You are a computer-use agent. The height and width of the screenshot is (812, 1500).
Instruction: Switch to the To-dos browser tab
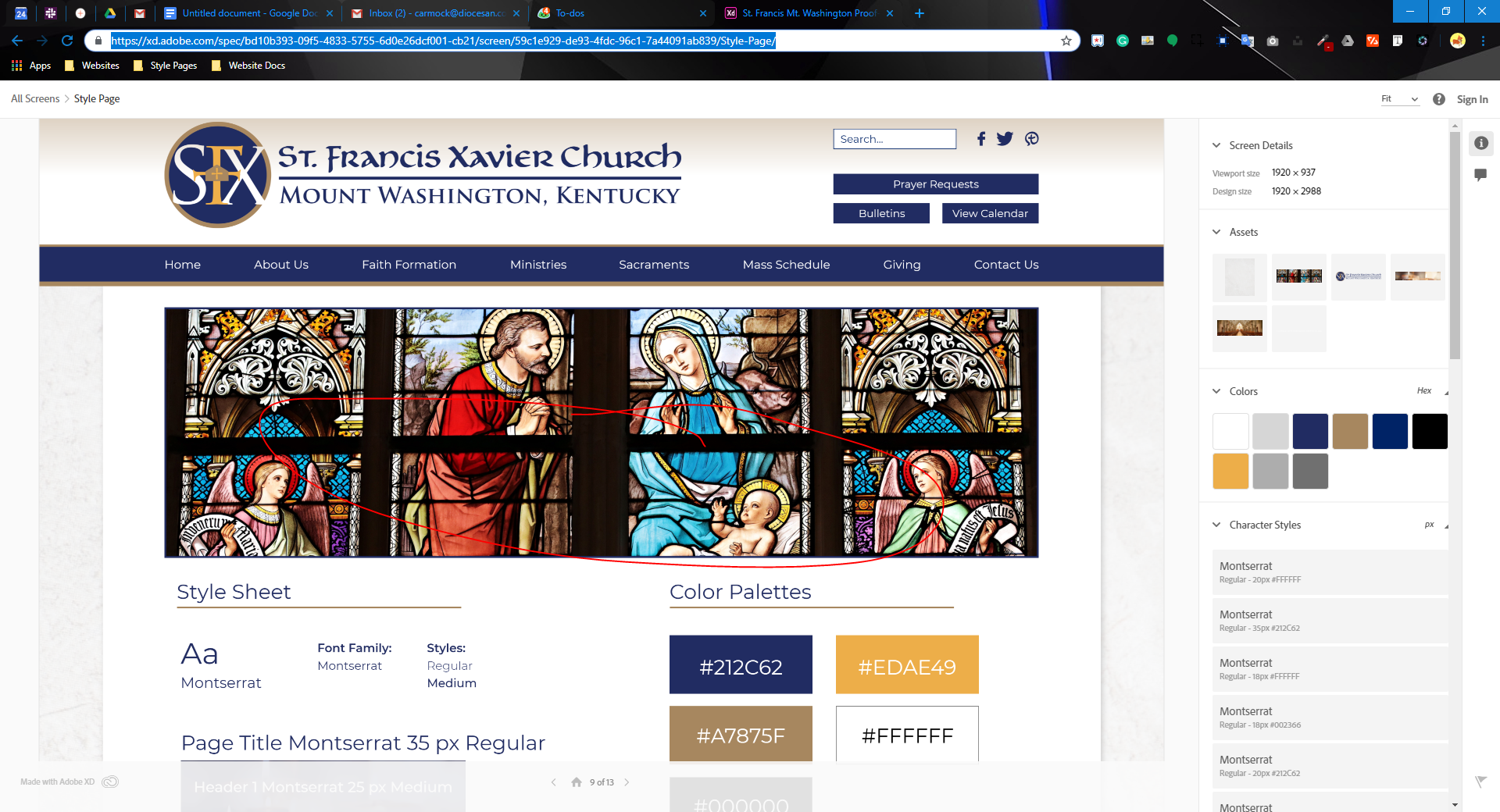570,13
